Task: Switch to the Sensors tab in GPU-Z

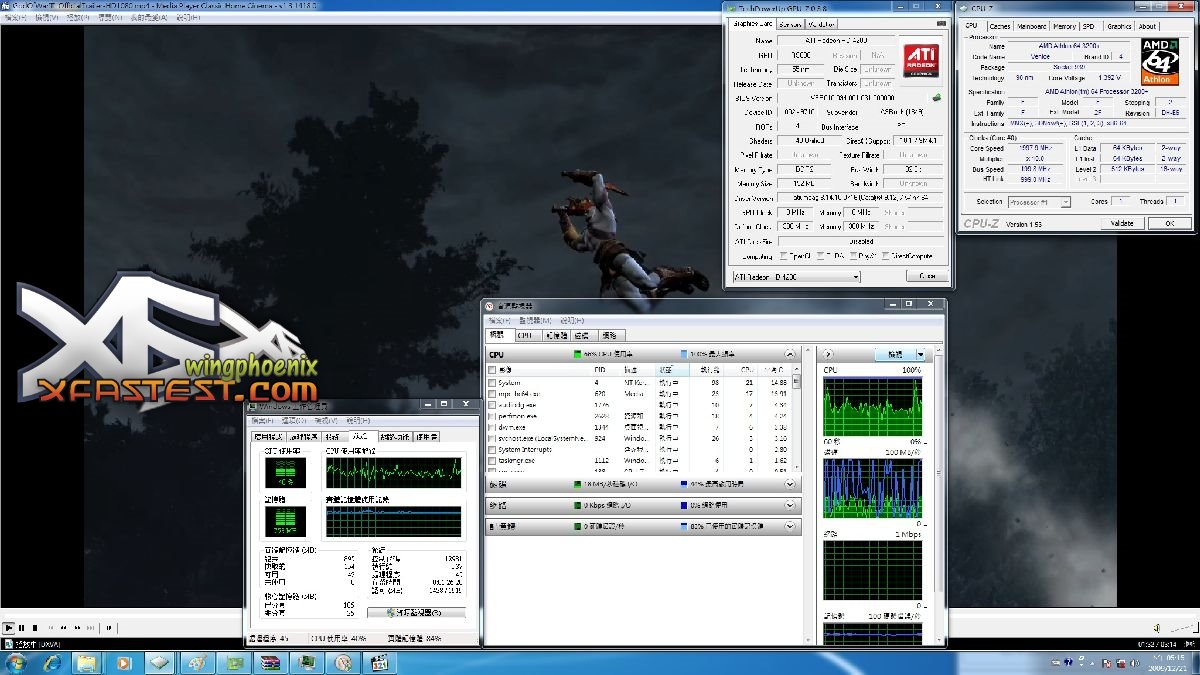Action: click(x=790, y=23)
